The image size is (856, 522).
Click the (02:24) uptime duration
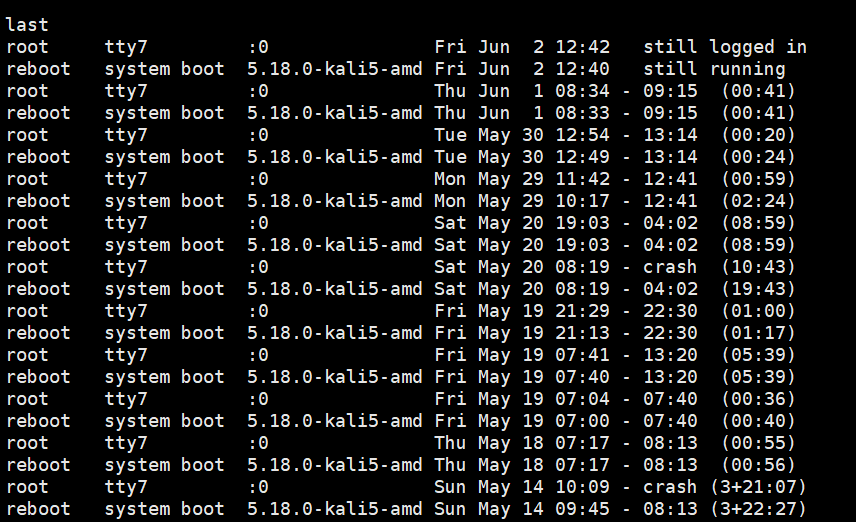click(757, 201)
